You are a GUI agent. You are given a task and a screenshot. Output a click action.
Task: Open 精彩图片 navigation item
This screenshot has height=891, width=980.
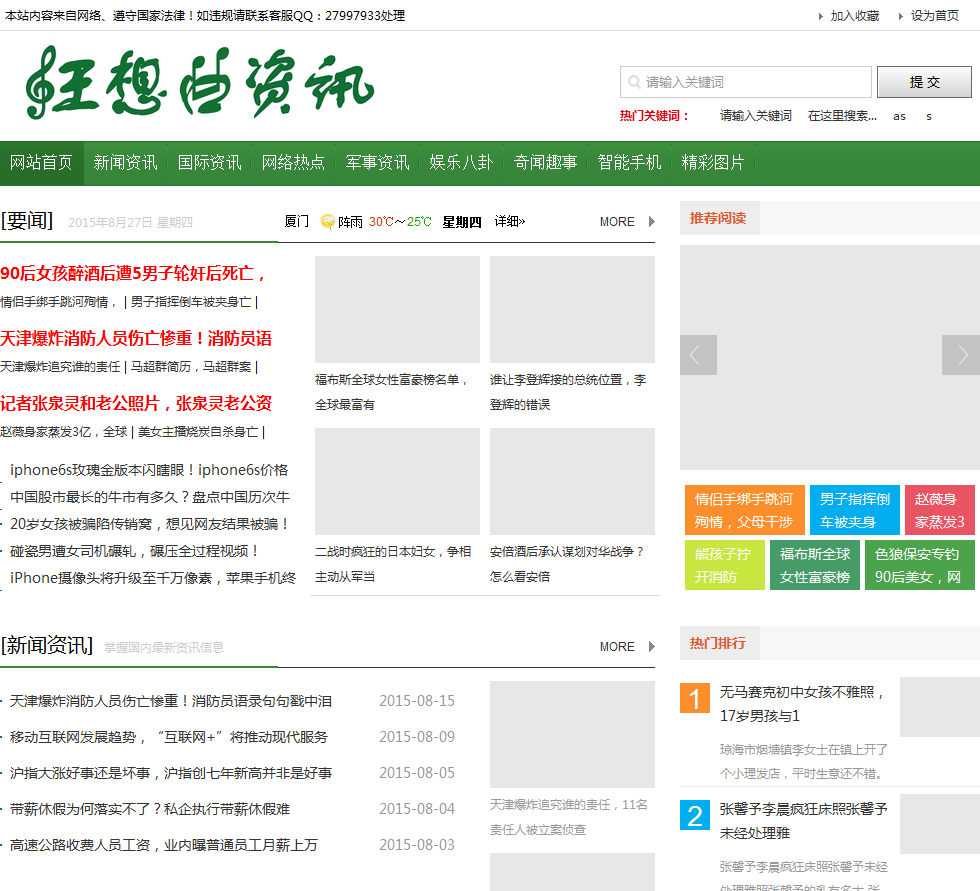[x=713, y=162]
